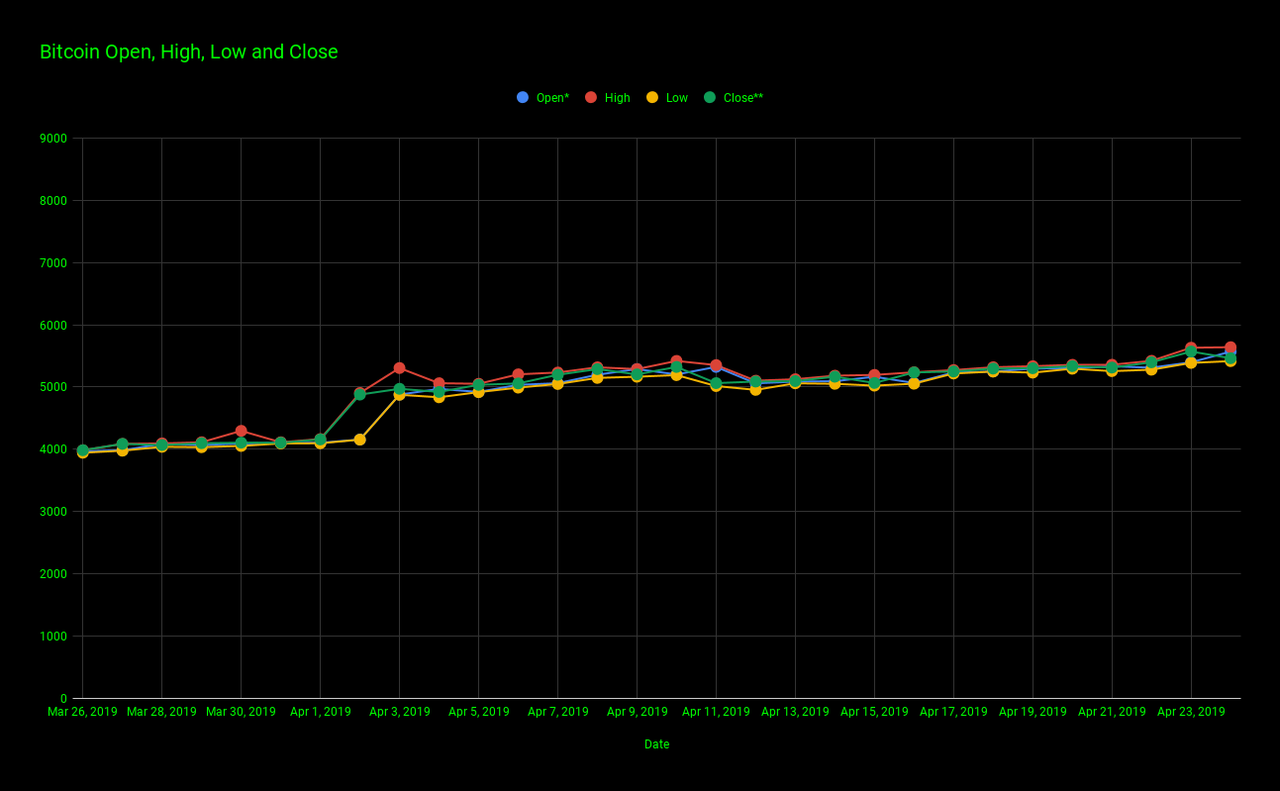Click the red High data point on Apr 24, 2019

tap(1230, 347)
